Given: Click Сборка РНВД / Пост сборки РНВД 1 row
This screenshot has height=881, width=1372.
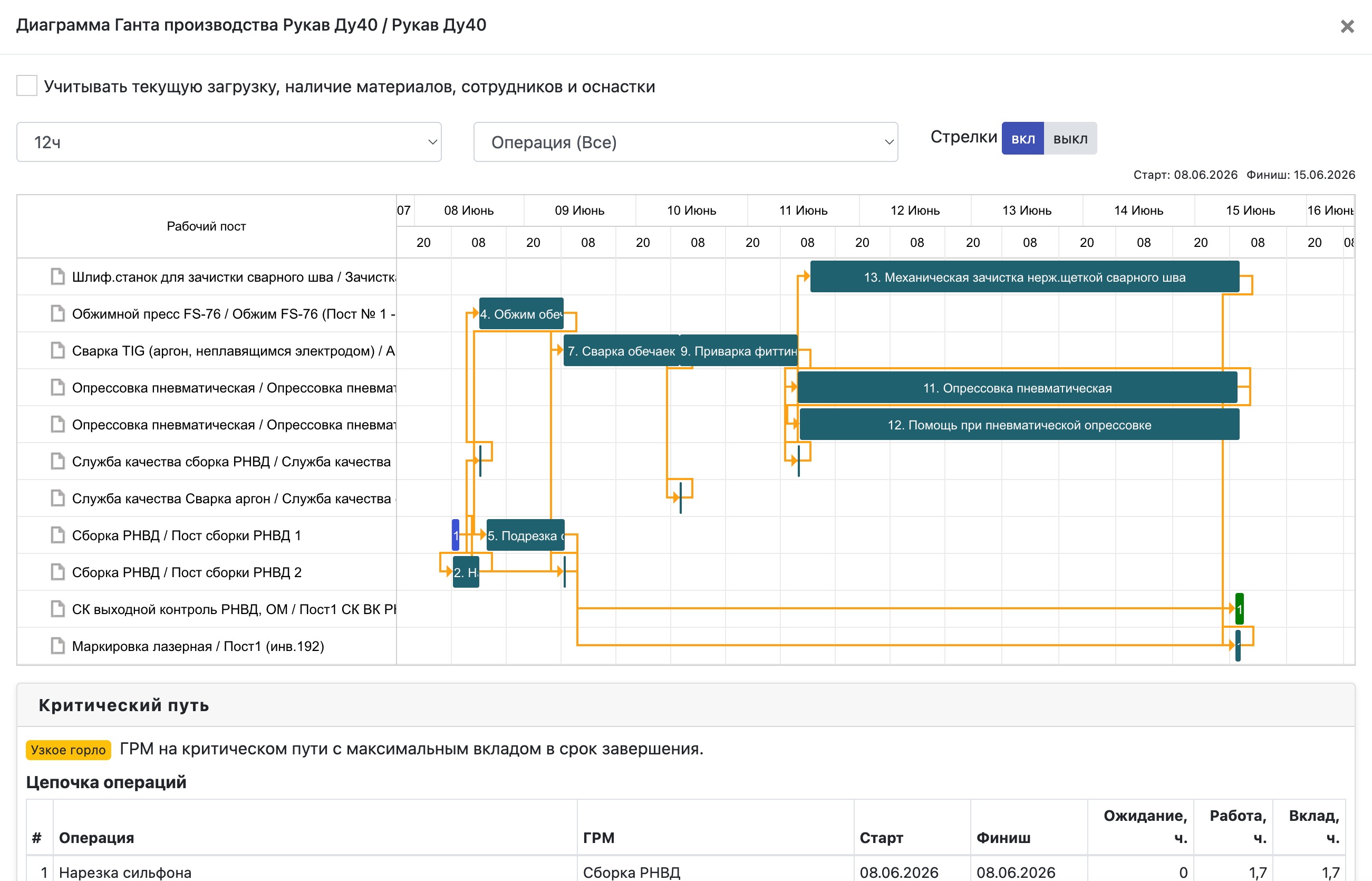Looking at the screenshot, I should [206, 535].
